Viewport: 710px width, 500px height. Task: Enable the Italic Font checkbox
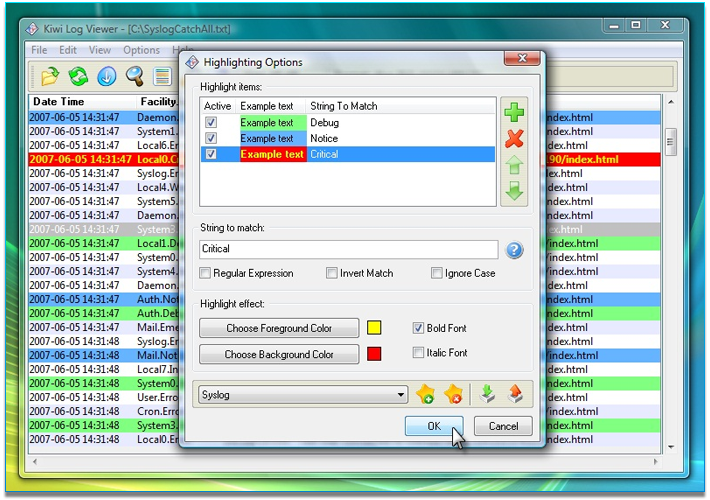(x=418, y=352)
